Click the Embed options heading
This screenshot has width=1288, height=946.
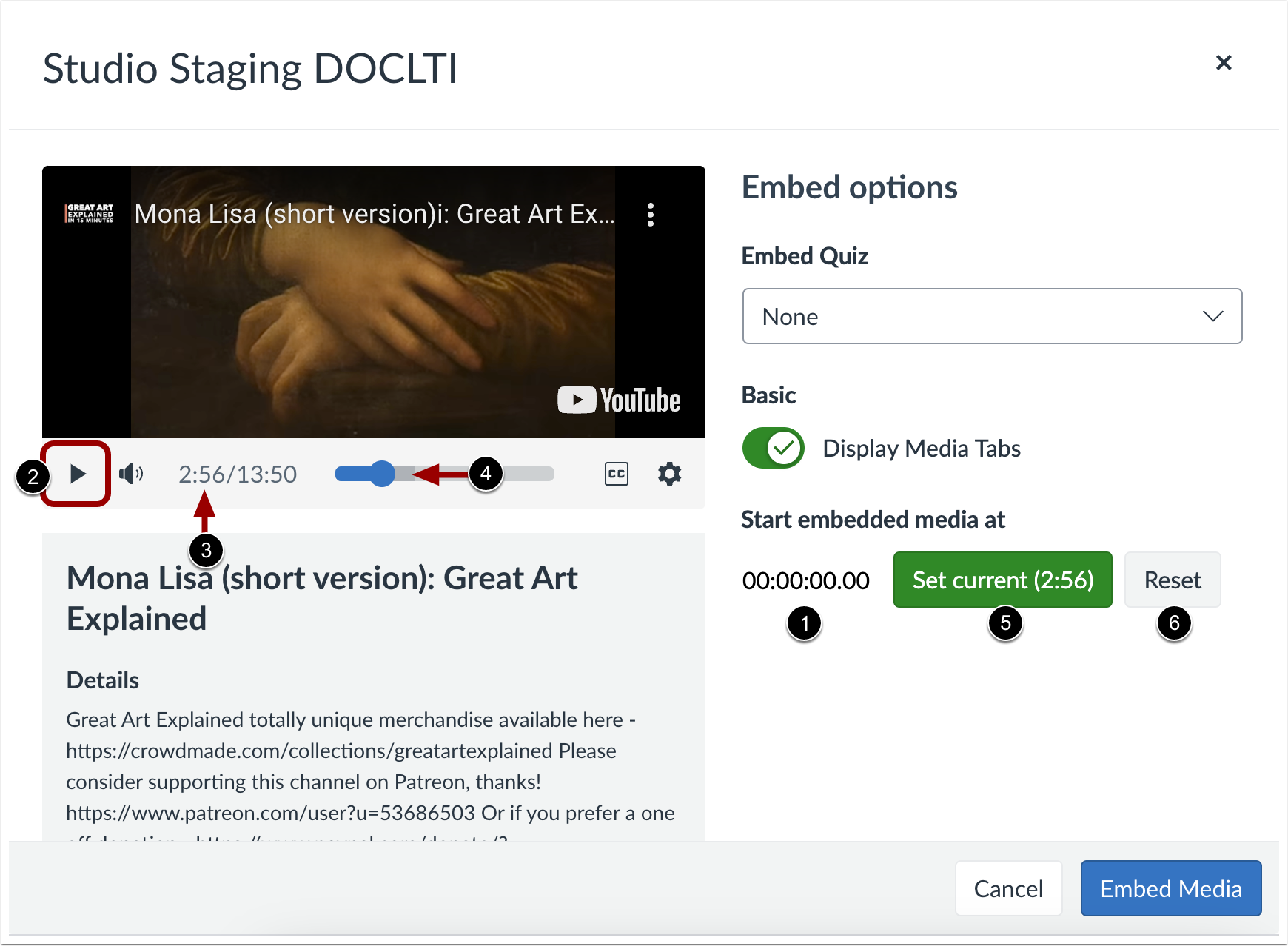pyautogui.click(x=850, y=188)
